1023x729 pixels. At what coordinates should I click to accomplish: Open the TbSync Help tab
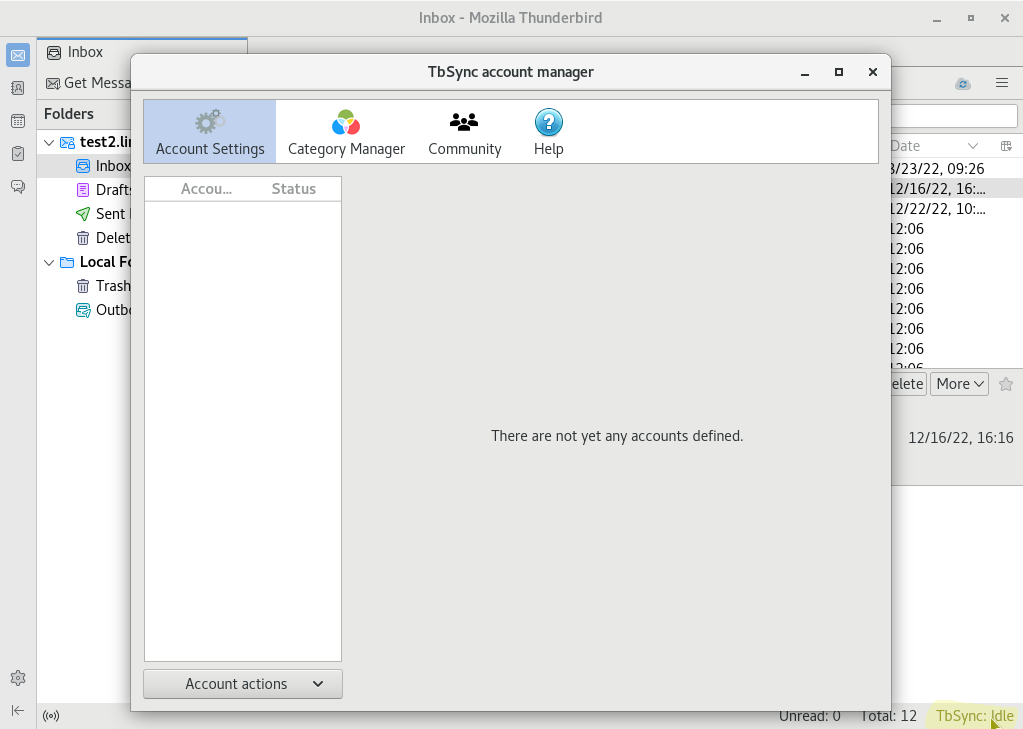[549, 132]
